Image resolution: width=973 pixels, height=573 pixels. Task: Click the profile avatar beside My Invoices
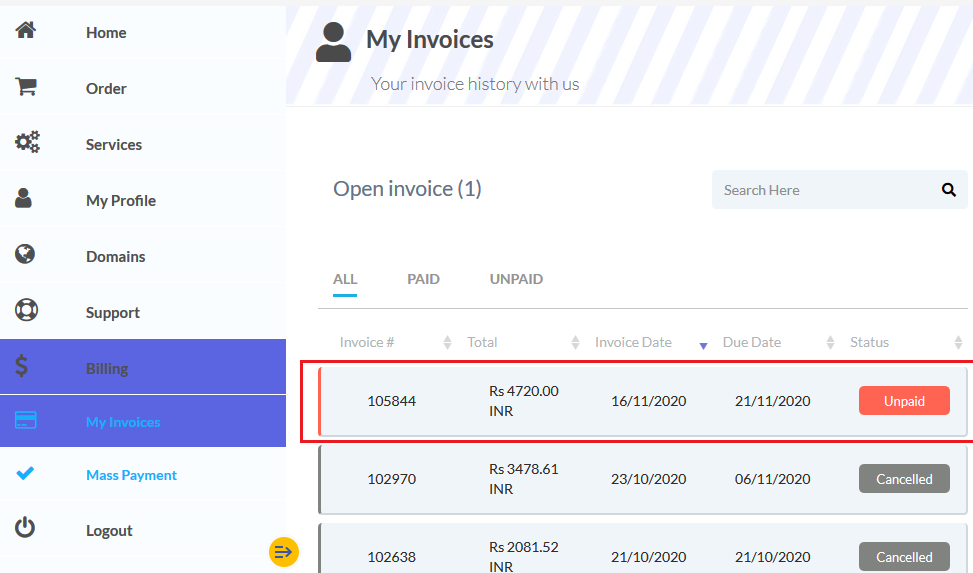(x=333, y=42)
